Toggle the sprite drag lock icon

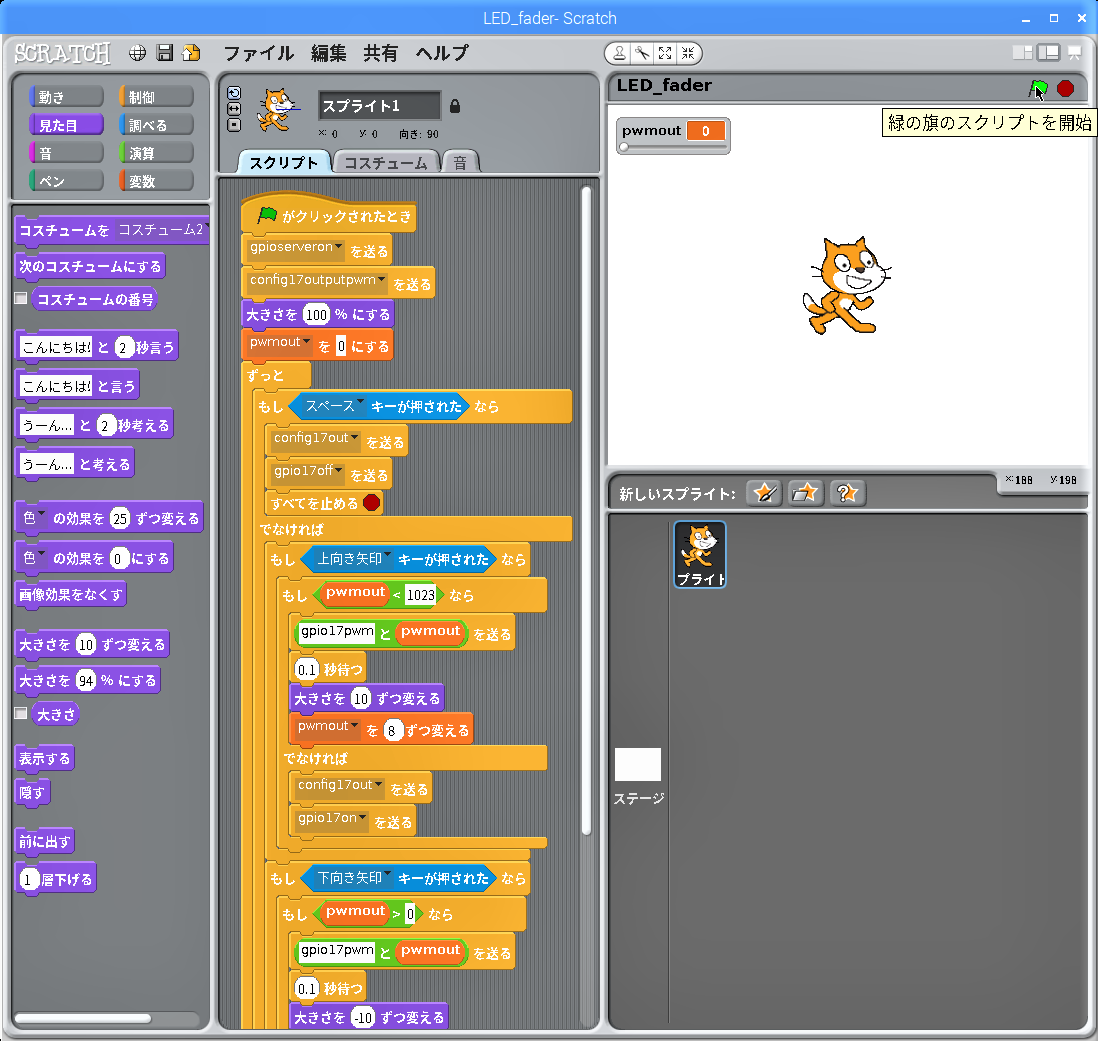(x=455, y=106)
